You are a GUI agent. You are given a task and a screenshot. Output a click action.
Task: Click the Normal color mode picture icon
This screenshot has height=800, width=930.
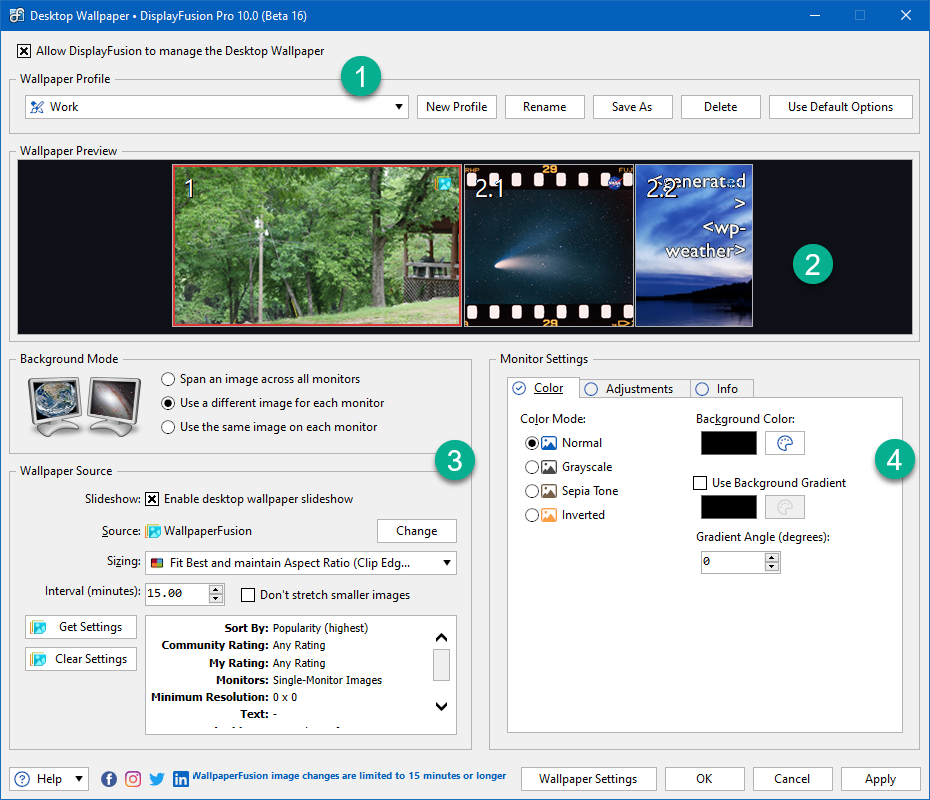[549, 443]
